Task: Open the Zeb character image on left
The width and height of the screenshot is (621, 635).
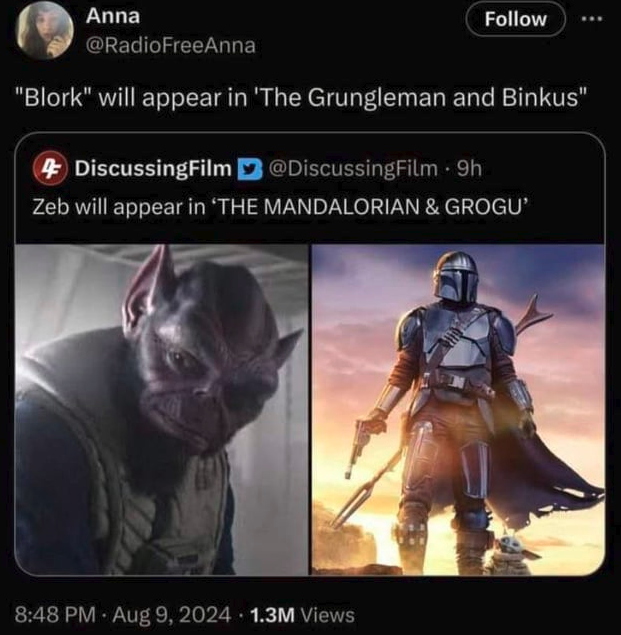Action: click(x=162, y=409)
